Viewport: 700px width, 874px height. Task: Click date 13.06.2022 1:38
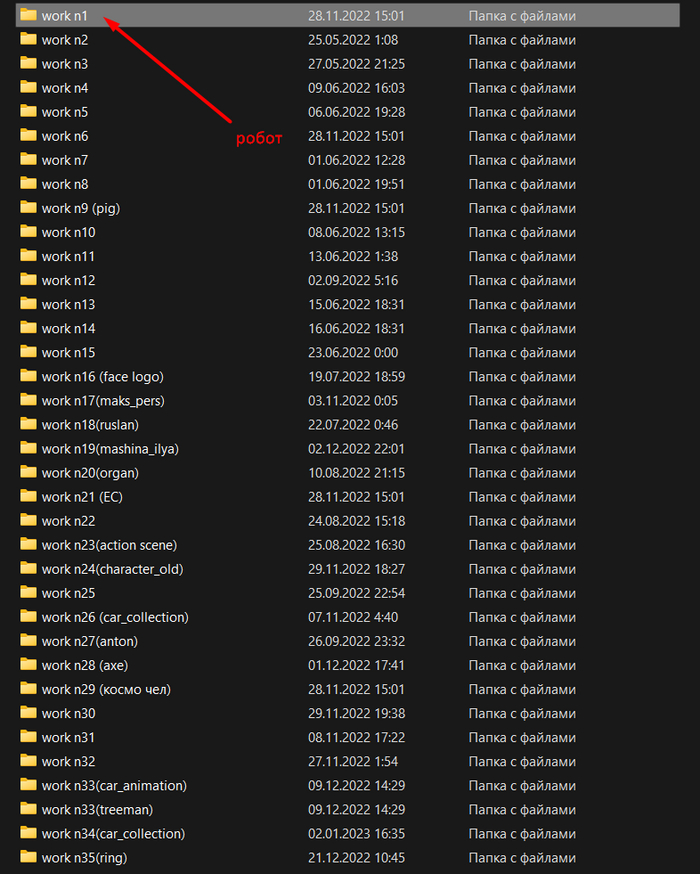(353, 256)
